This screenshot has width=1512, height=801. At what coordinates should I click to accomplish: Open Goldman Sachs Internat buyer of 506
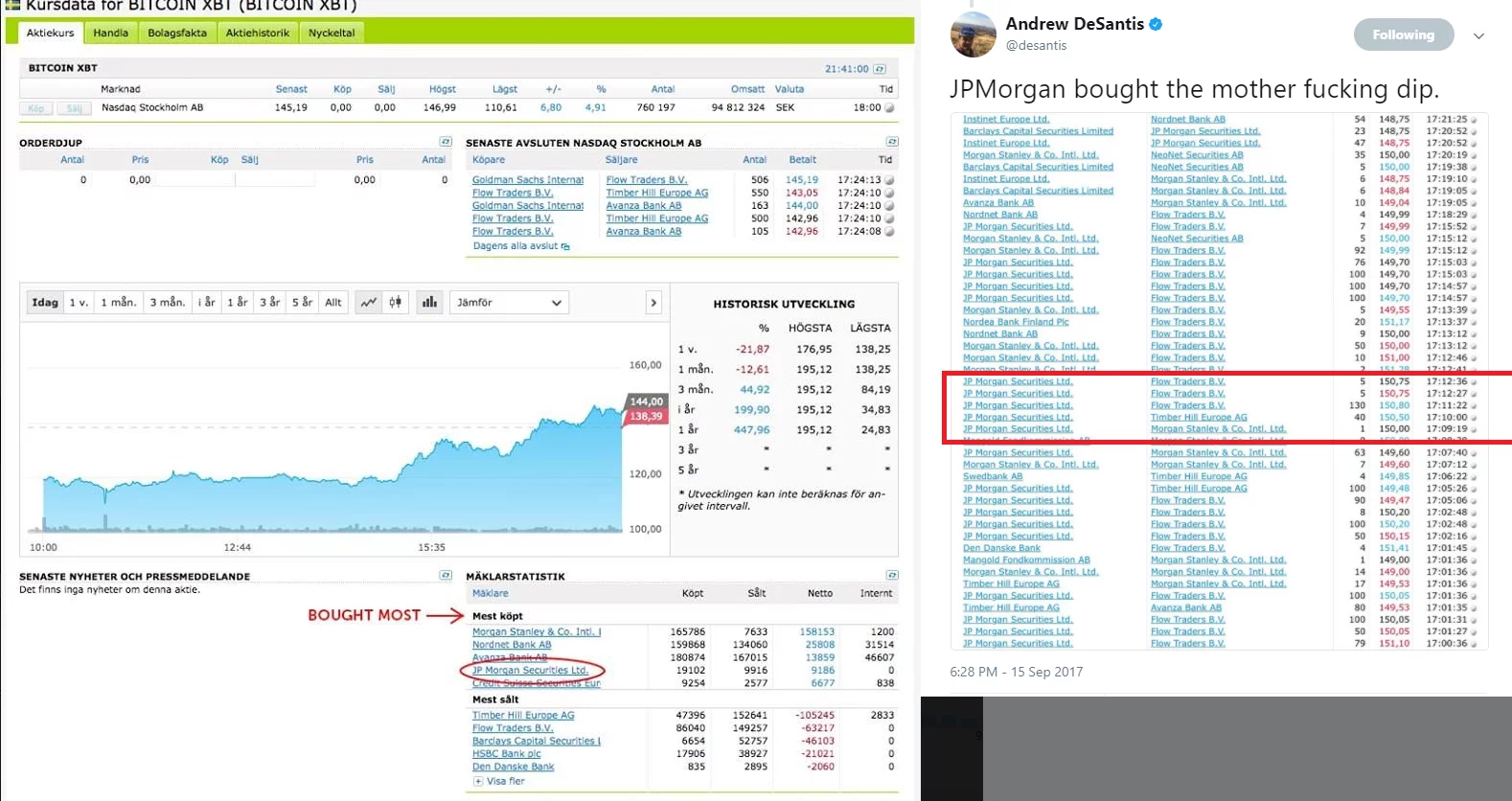528,180
